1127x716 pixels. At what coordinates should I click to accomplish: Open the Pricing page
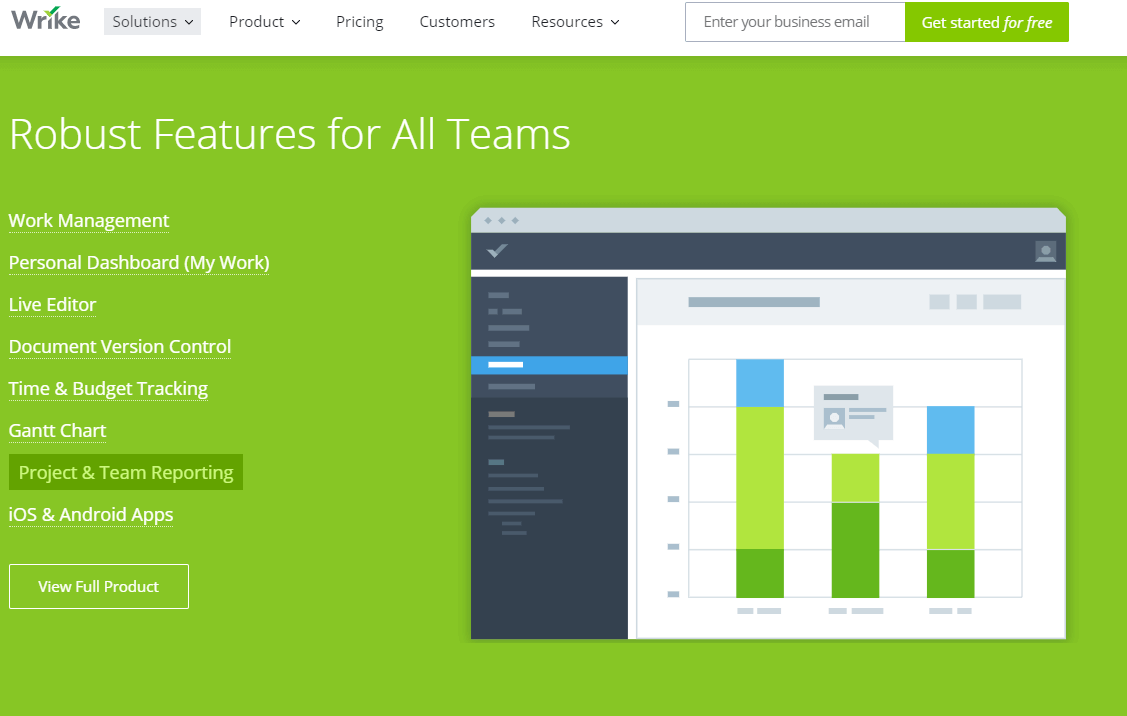pos(359,21)
